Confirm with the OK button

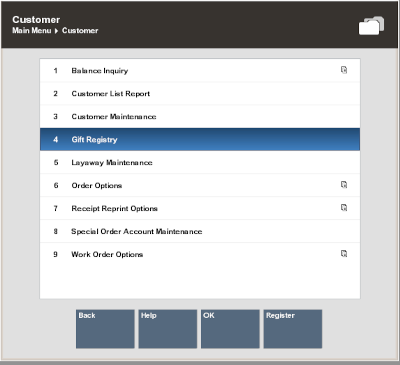(230, 329)
